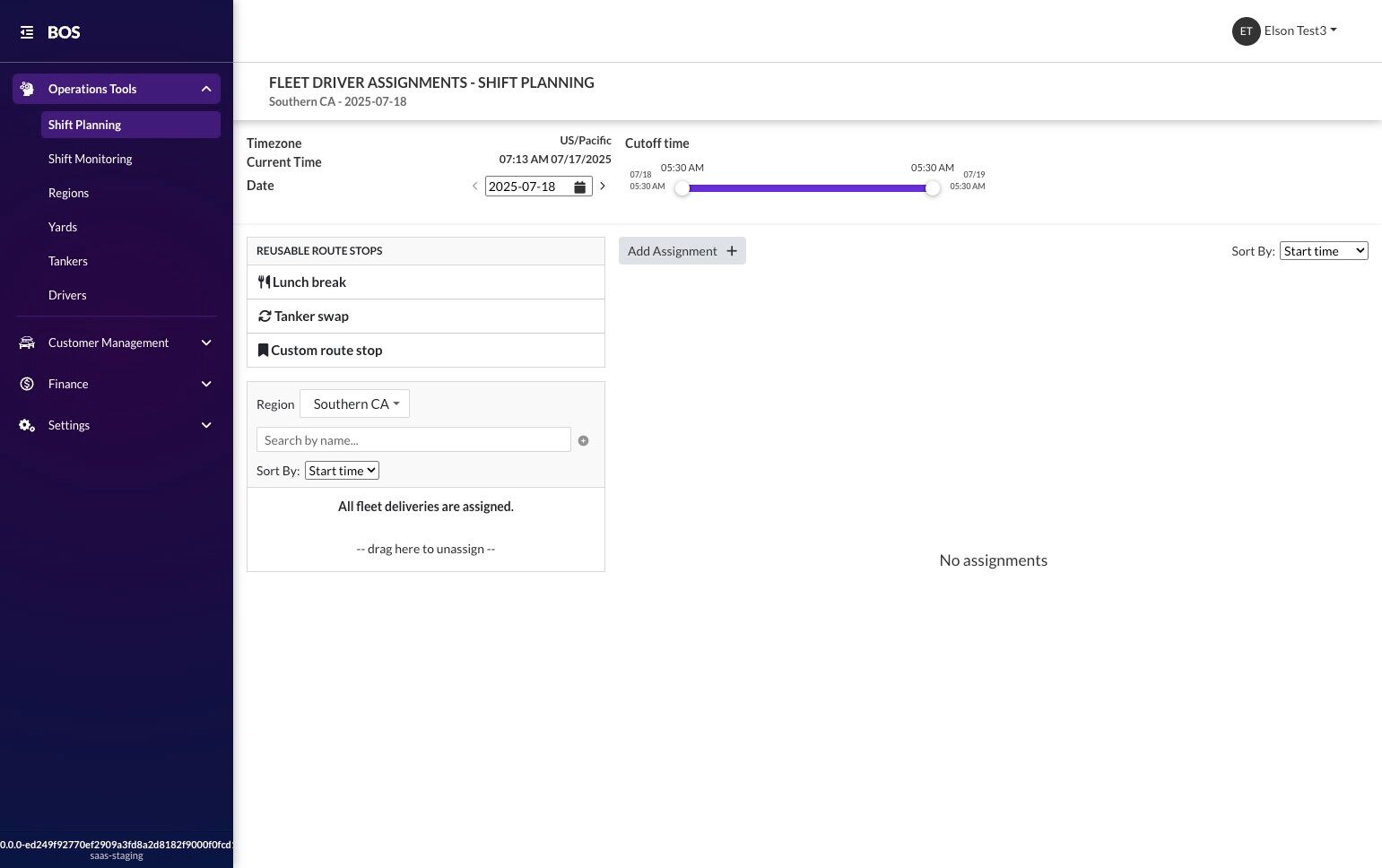Click the BOS logo

pos(64,32)
